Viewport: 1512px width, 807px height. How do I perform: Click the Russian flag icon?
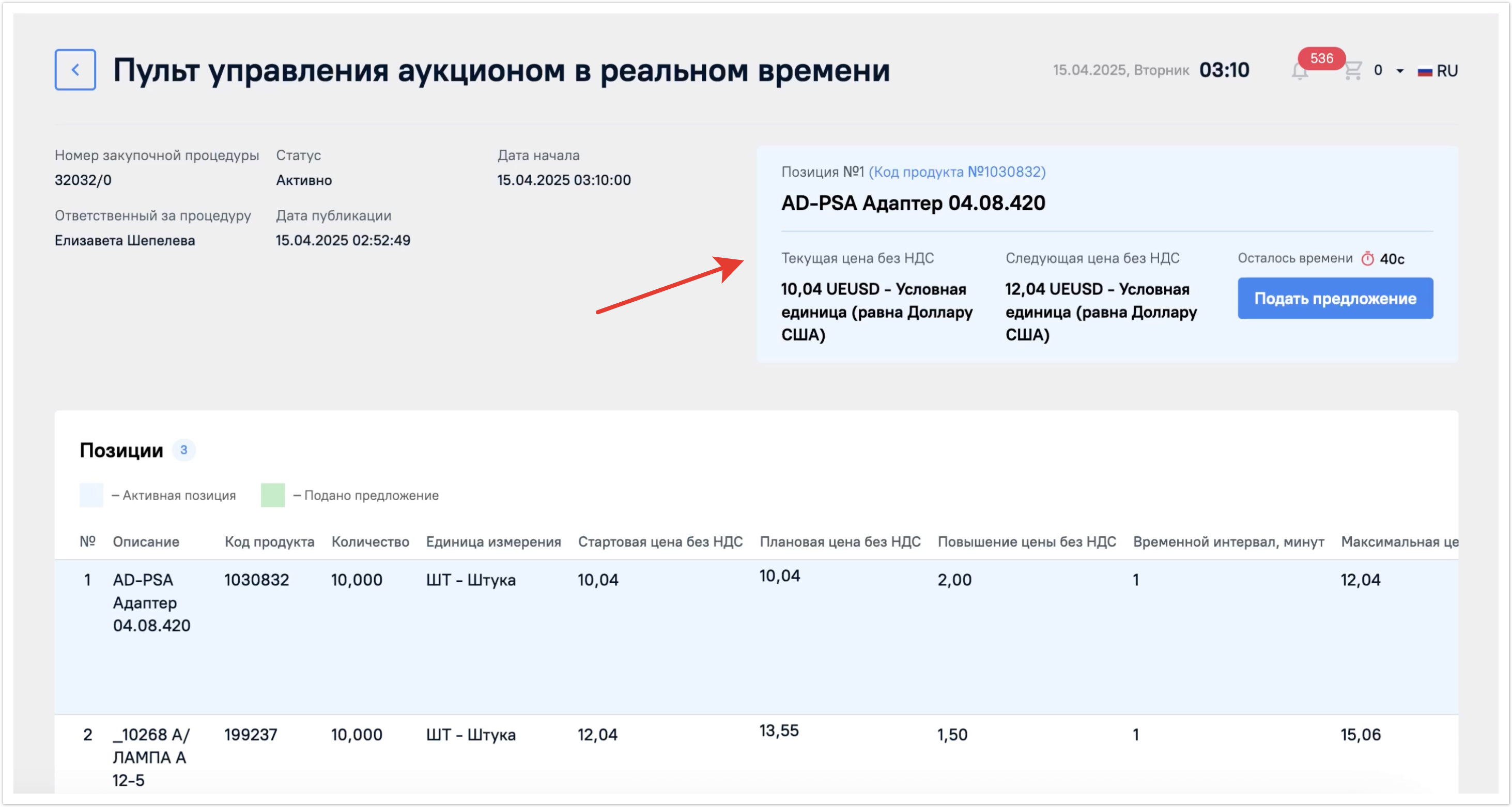(x=1425, y=72)
